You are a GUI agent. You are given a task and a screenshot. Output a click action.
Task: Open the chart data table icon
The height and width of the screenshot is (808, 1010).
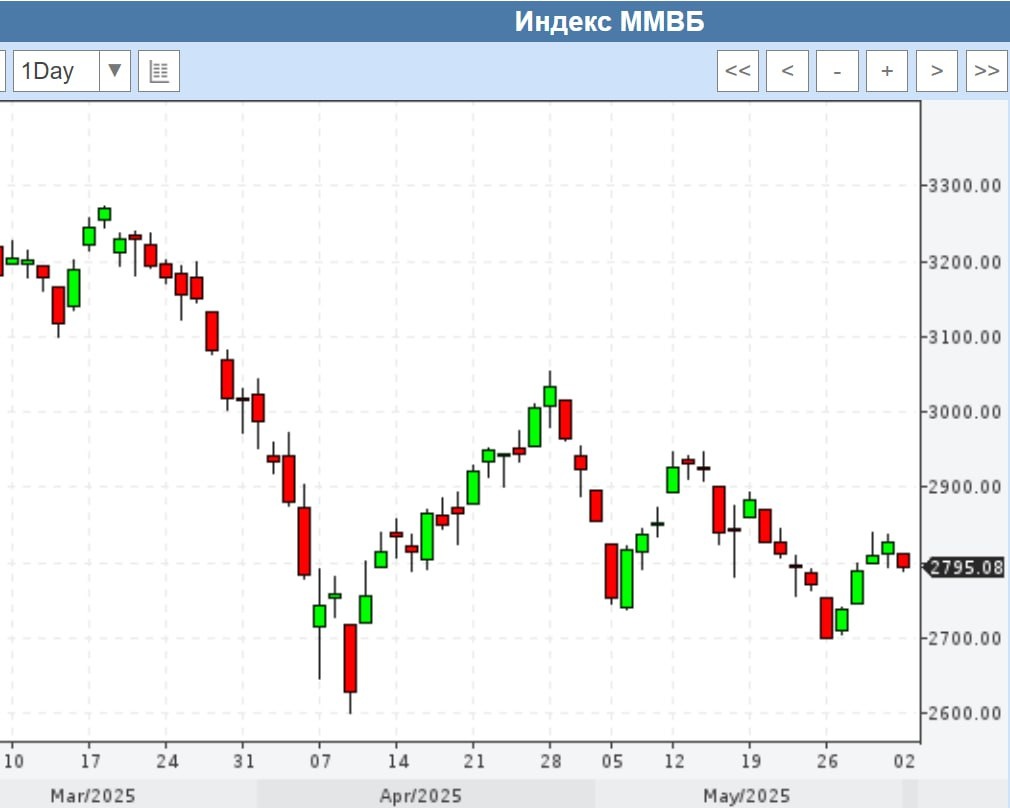[x=159, y=71]
